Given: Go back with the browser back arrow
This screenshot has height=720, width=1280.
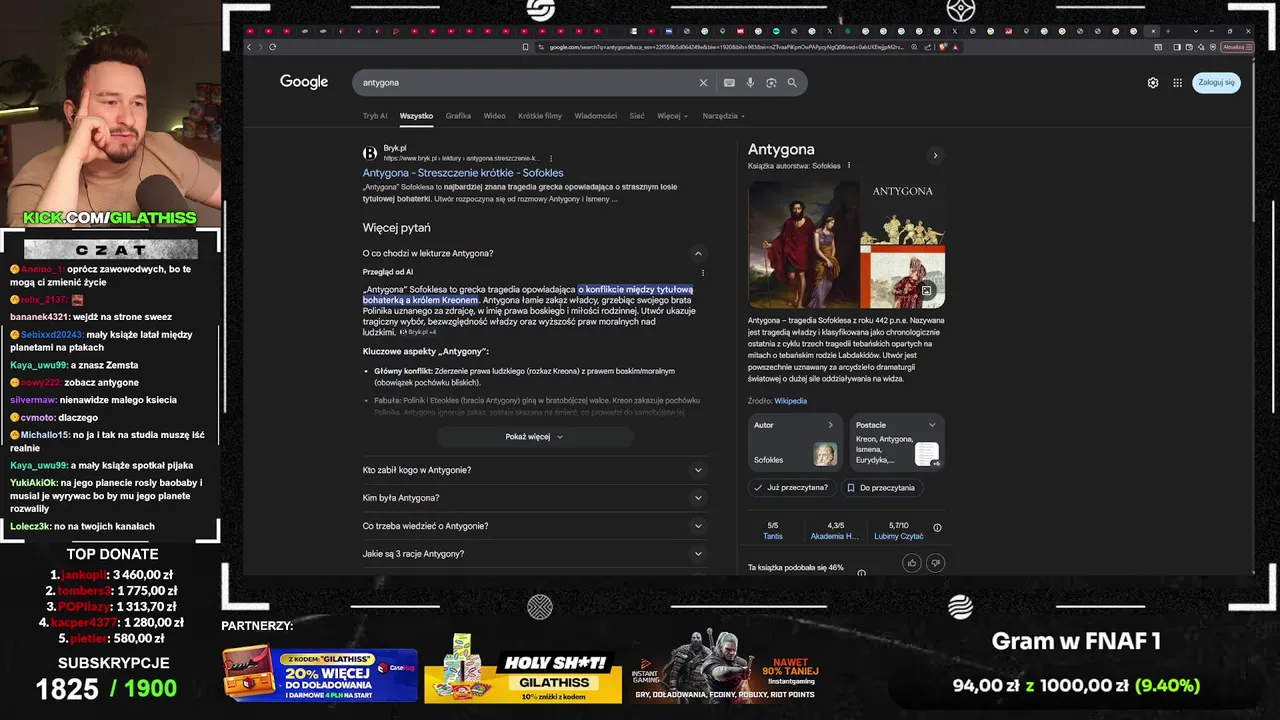Looking at the screenshot, I should click(x=250, y=47).
